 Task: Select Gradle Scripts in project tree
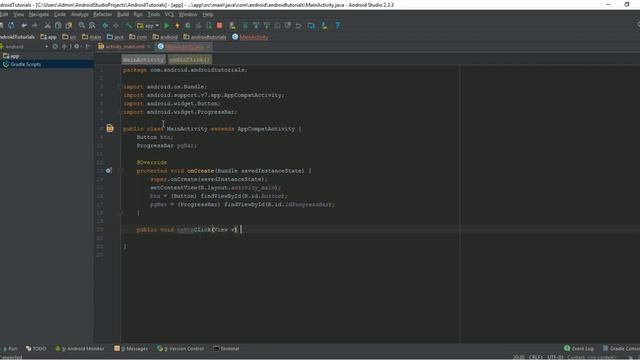pyautogui.click(x=22, y=64)
